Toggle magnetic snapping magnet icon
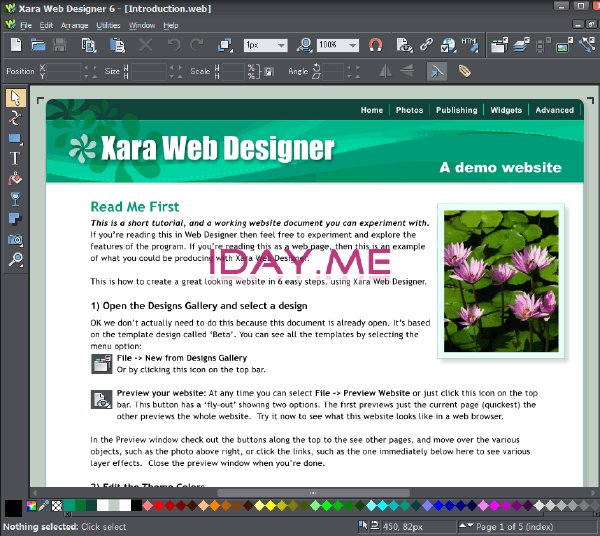Screen dimensions: 600x536 (375, 45)
